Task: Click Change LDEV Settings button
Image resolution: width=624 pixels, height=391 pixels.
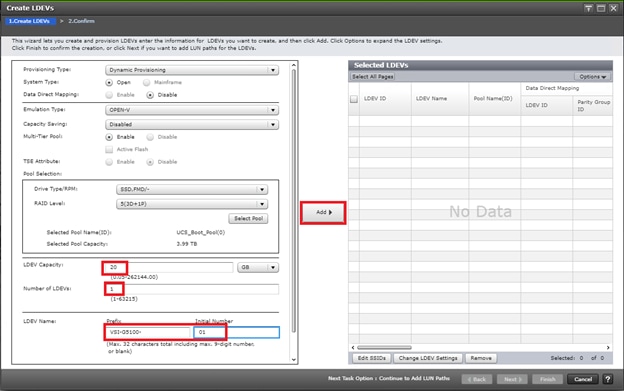Action: click(x=428, y=358)
